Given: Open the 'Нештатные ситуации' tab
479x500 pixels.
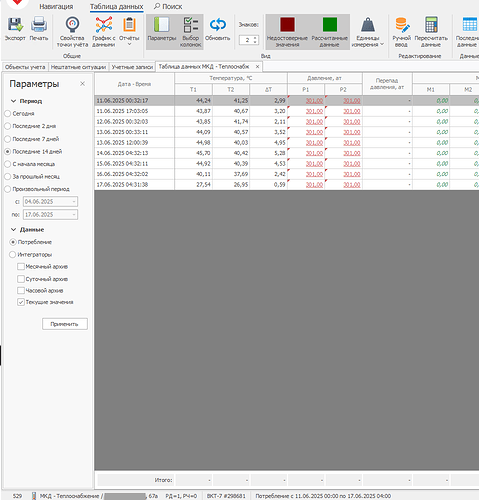Looking at the screenshot, I should (x=78, y=67).
